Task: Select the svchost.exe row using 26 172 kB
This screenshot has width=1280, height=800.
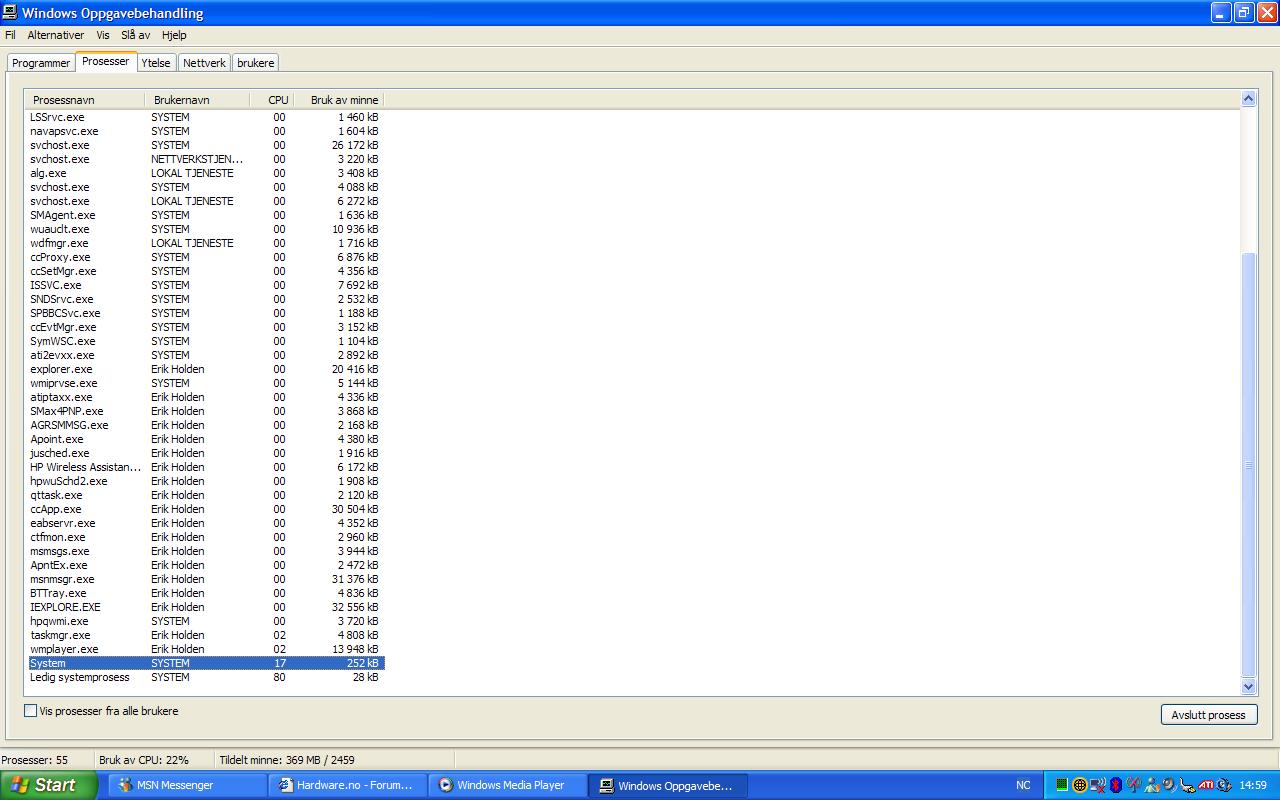Action: [206, 145]
